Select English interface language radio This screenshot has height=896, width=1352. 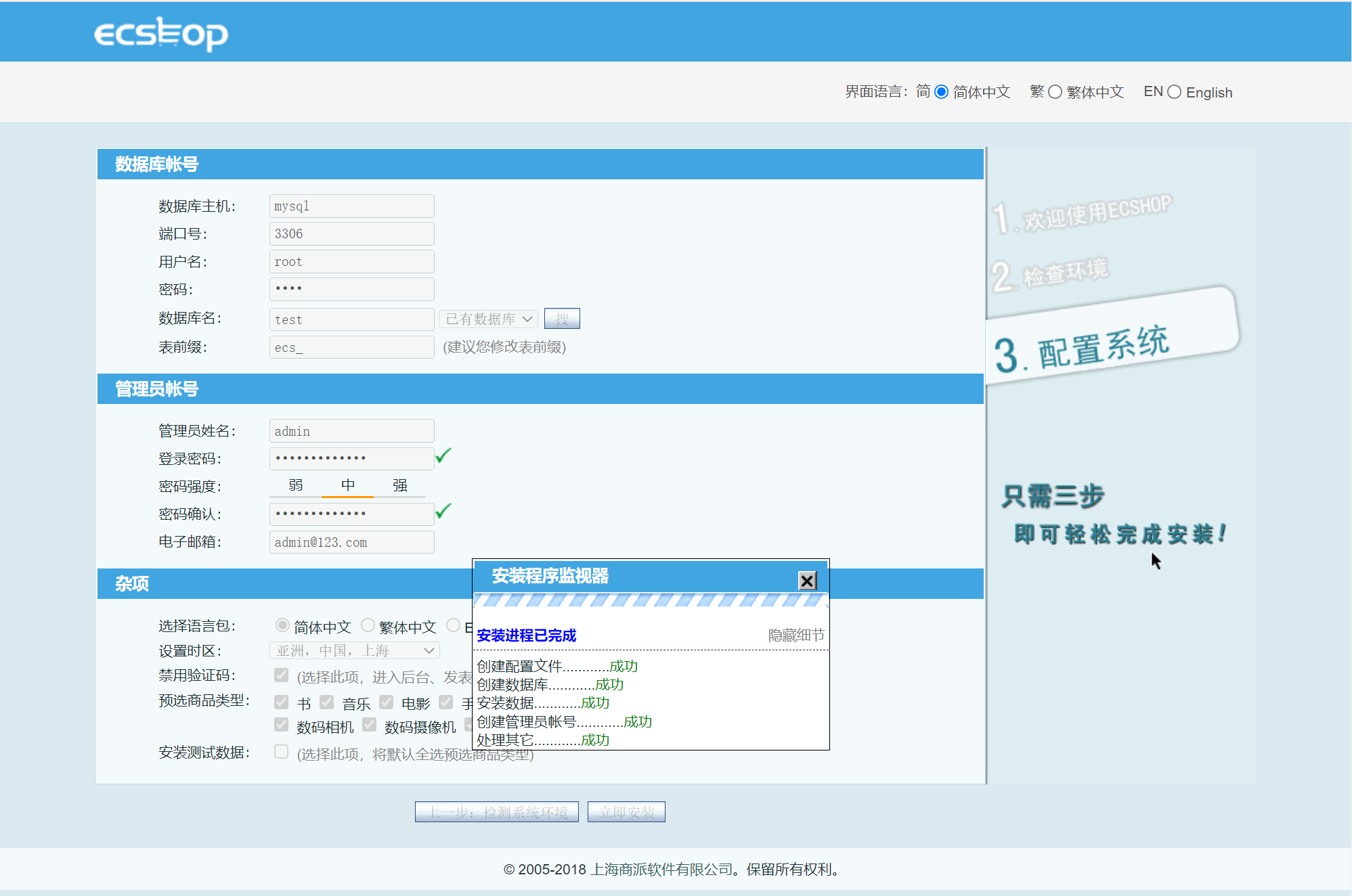coord(1175,92)
